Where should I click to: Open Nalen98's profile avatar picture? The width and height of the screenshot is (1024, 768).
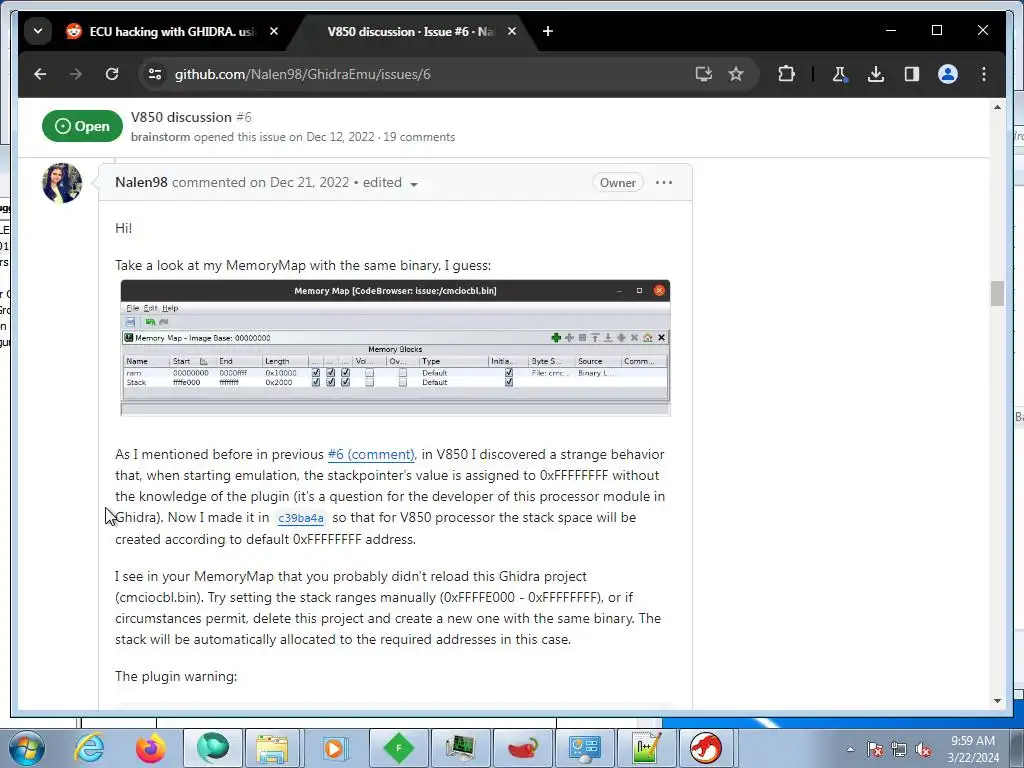pos(62,183)
